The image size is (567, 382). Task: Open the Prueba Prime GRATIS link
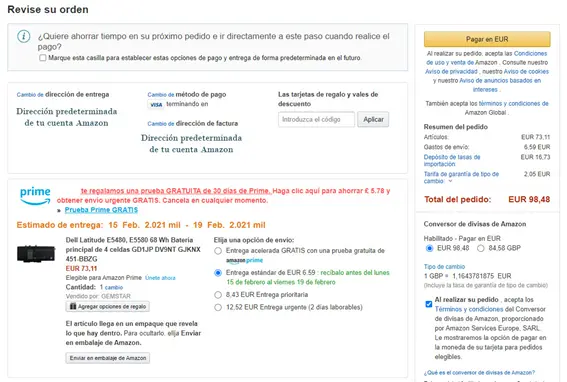pos(101,210)
